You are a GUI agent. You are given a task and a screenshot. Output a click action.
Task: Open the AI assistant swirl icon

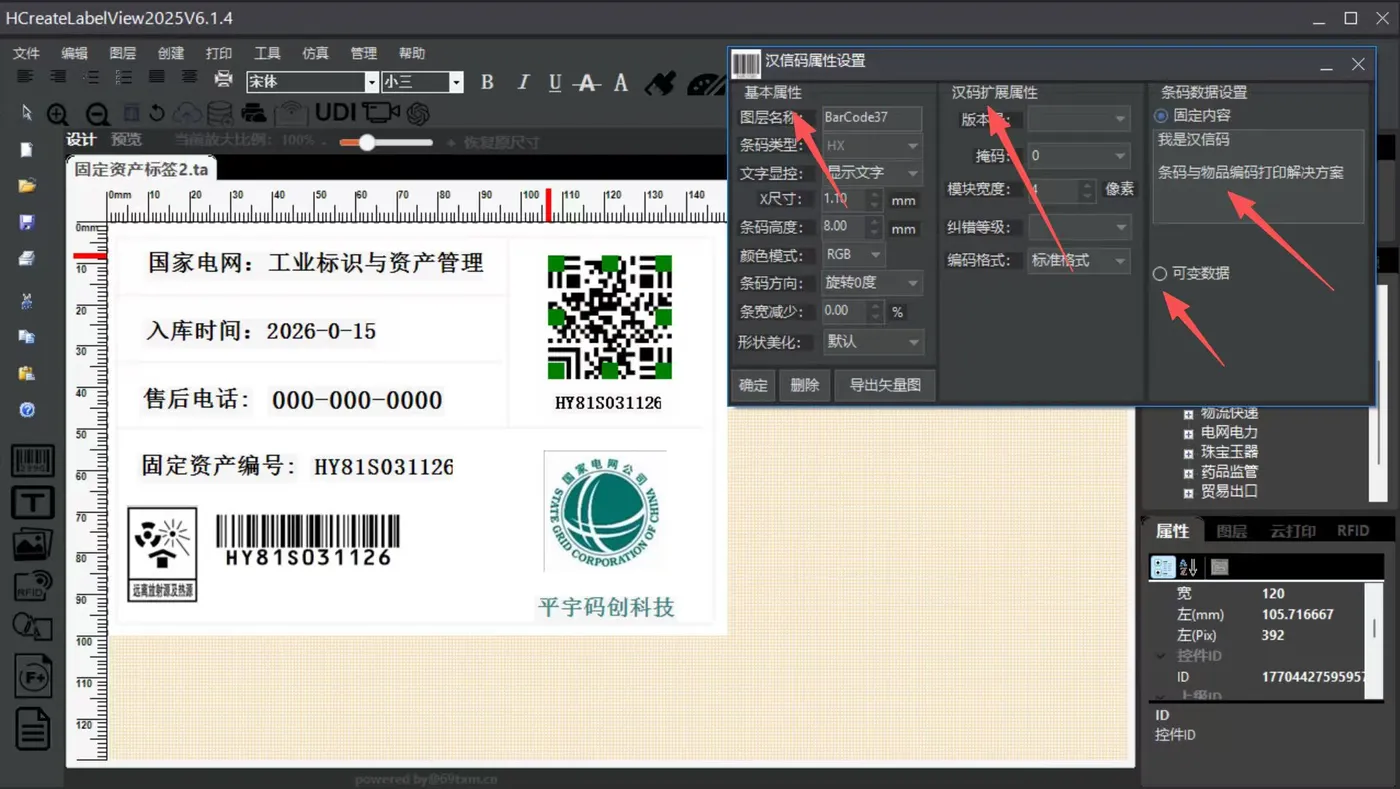pyautogui.click(x=418, y=113)
